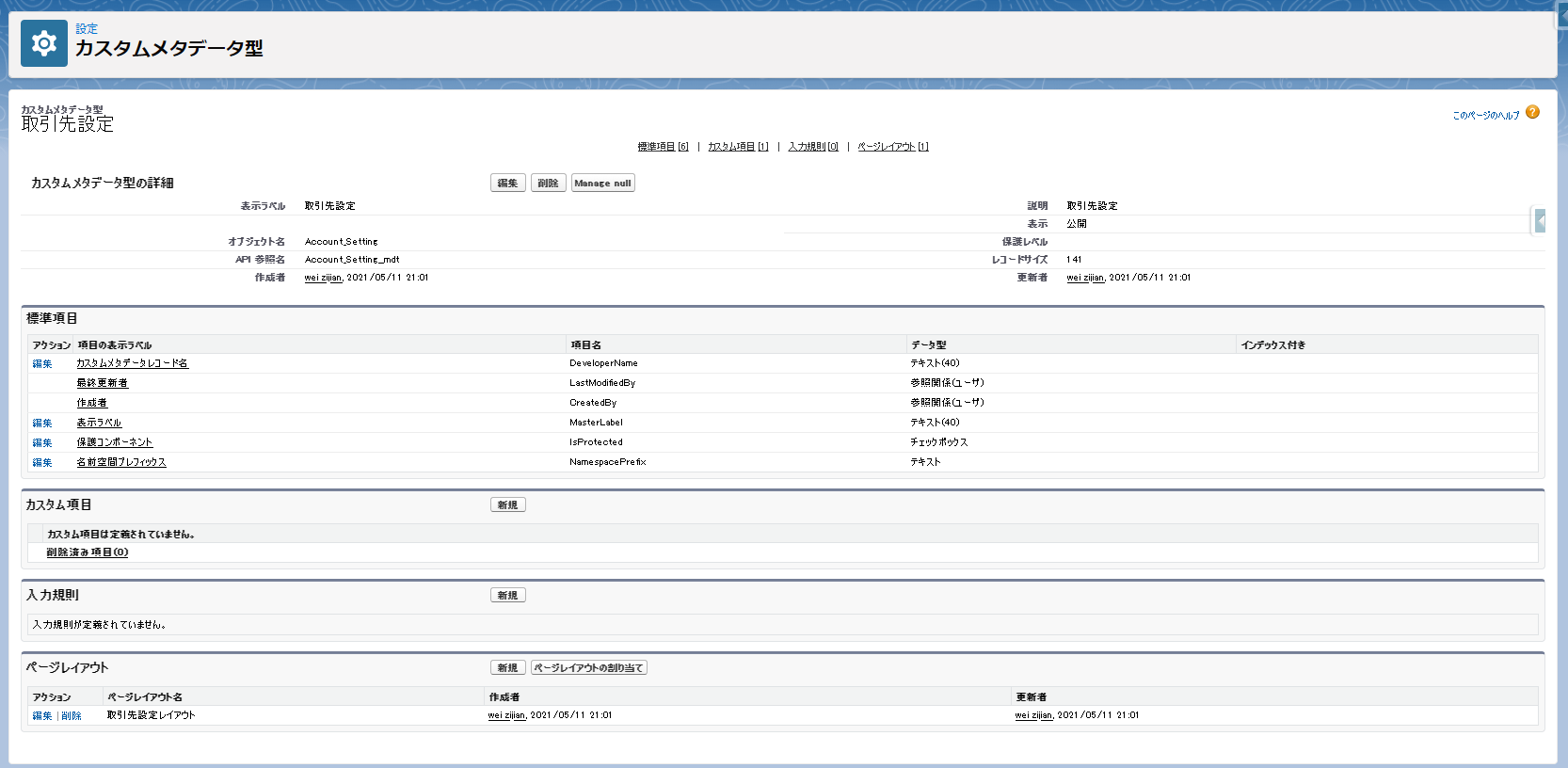The width and height of the screenshot is (1568, 768).
Task: Open the 保護コンポーネント field link
Action: pos(115,442)
